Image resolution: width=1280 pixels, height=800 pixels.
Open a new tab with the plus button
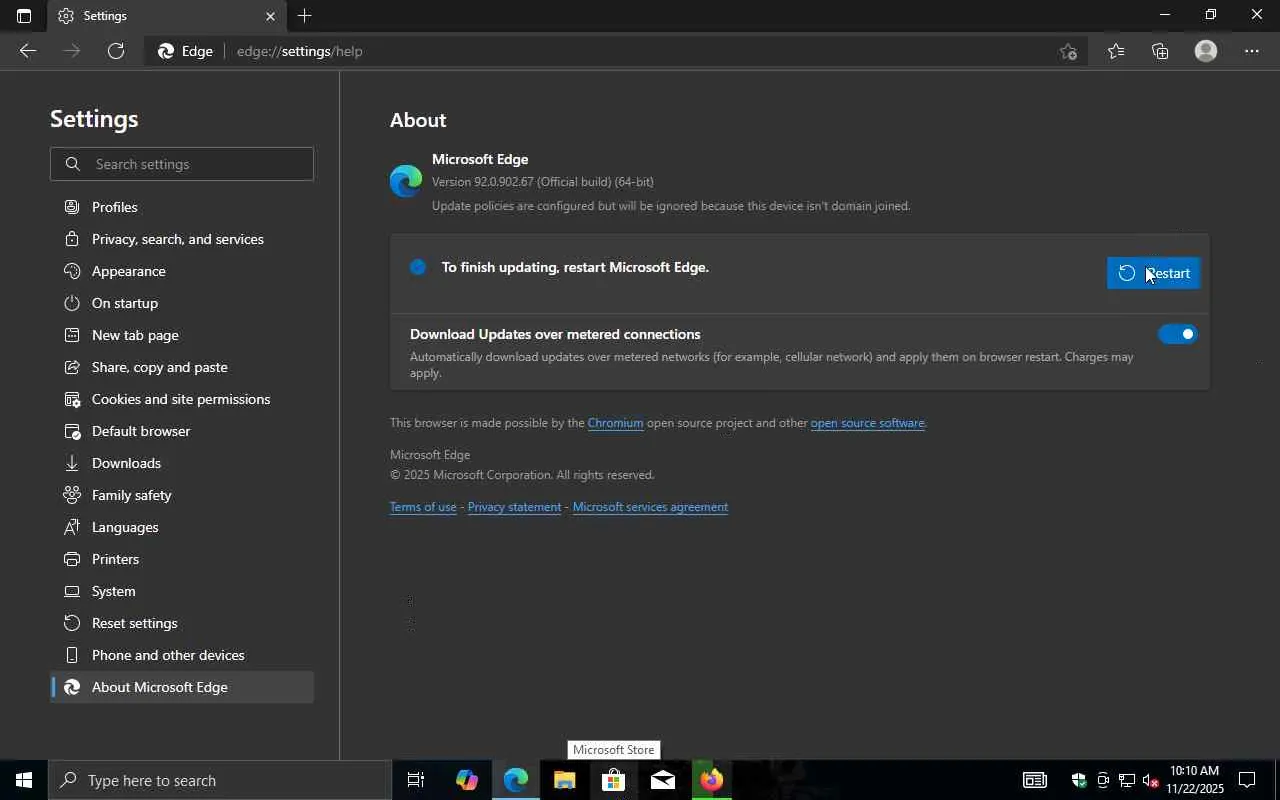[304, 16]
